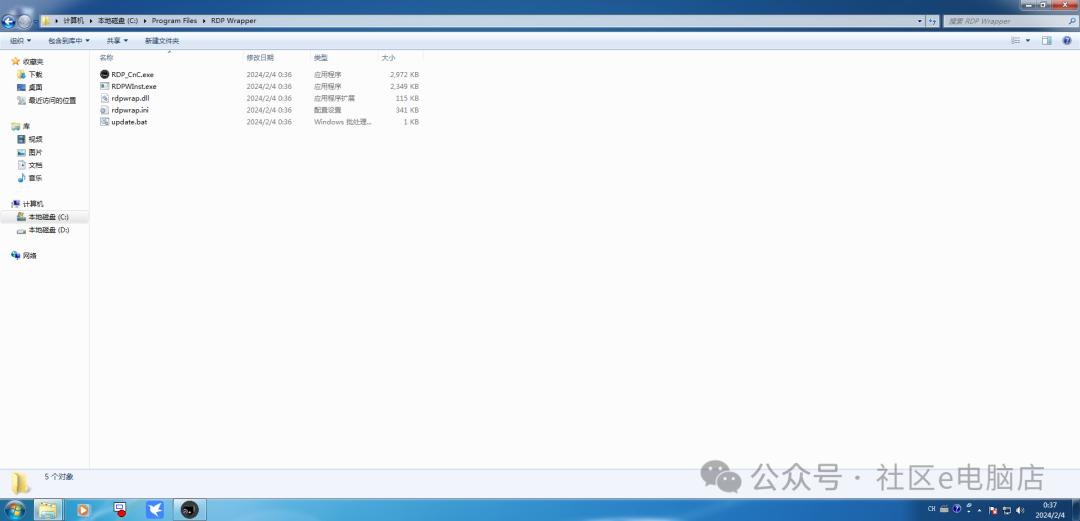The width and height of the screenshot is (1080, 521).
Task: Select the rdpwrap.dll file icon
Action: (105, 98)
